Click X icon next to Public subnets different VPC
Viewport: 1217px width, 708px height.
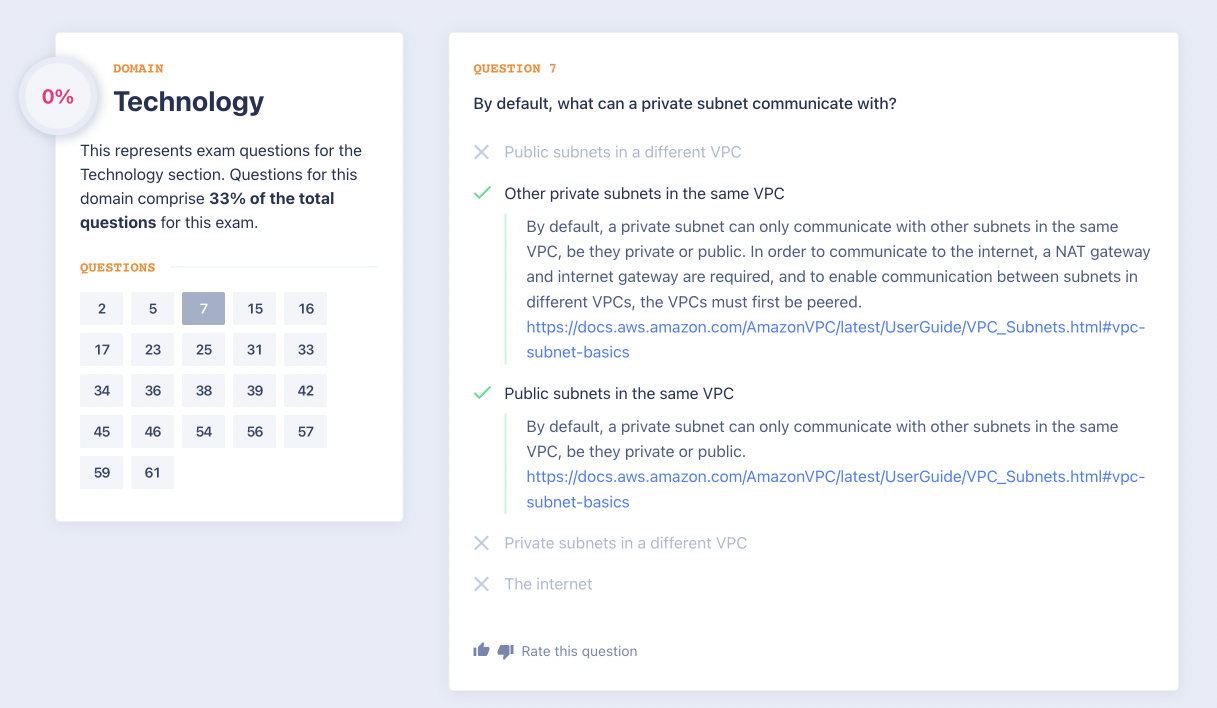tap(481, 152)
